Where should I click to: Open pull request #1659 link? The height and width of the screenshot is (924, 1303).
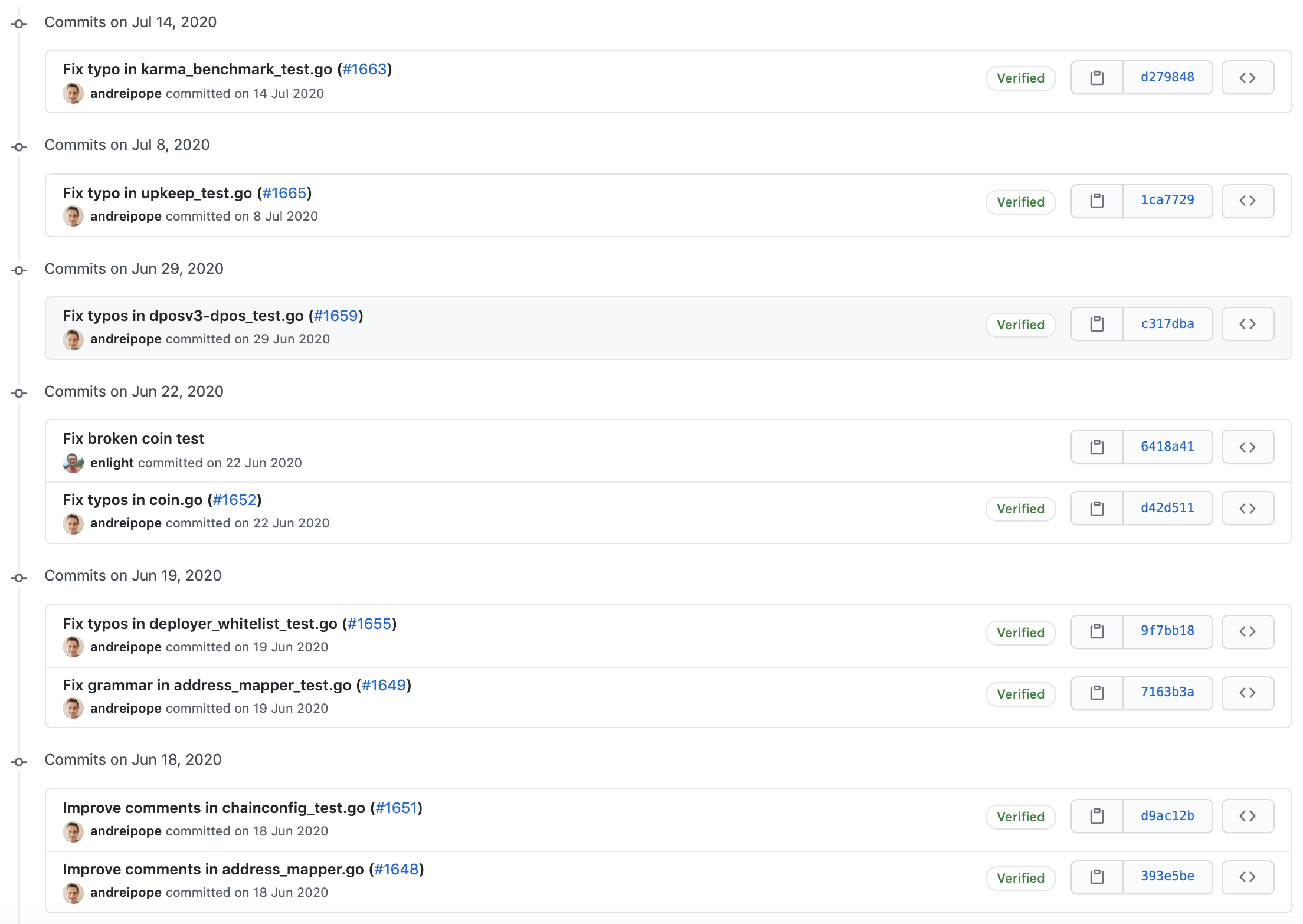coord(336,316)
